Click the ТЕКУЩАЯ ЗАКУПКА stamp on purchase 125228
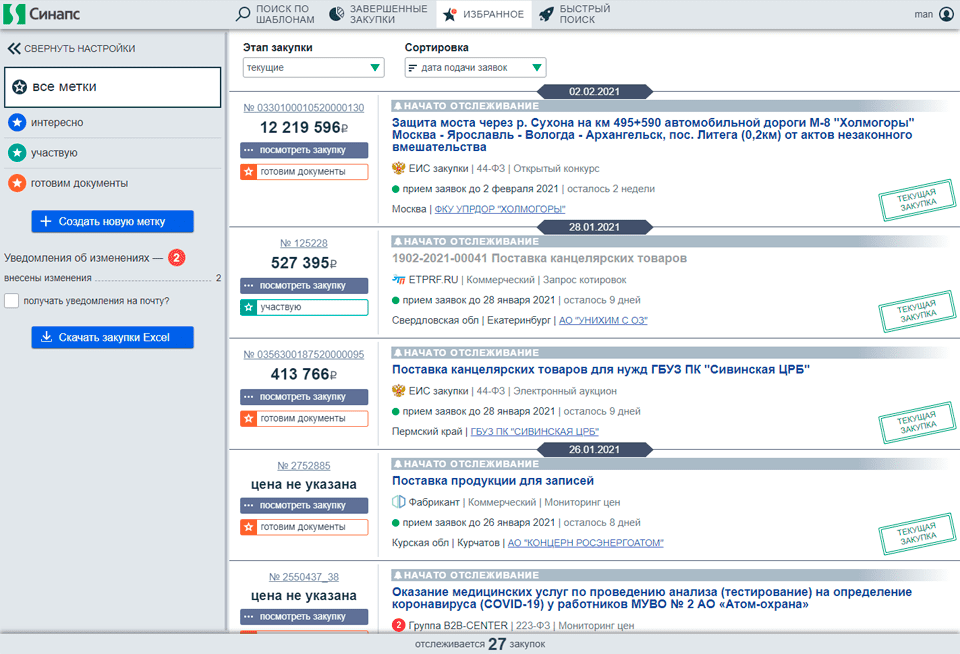Screen dimensions: 960x654 917,310
